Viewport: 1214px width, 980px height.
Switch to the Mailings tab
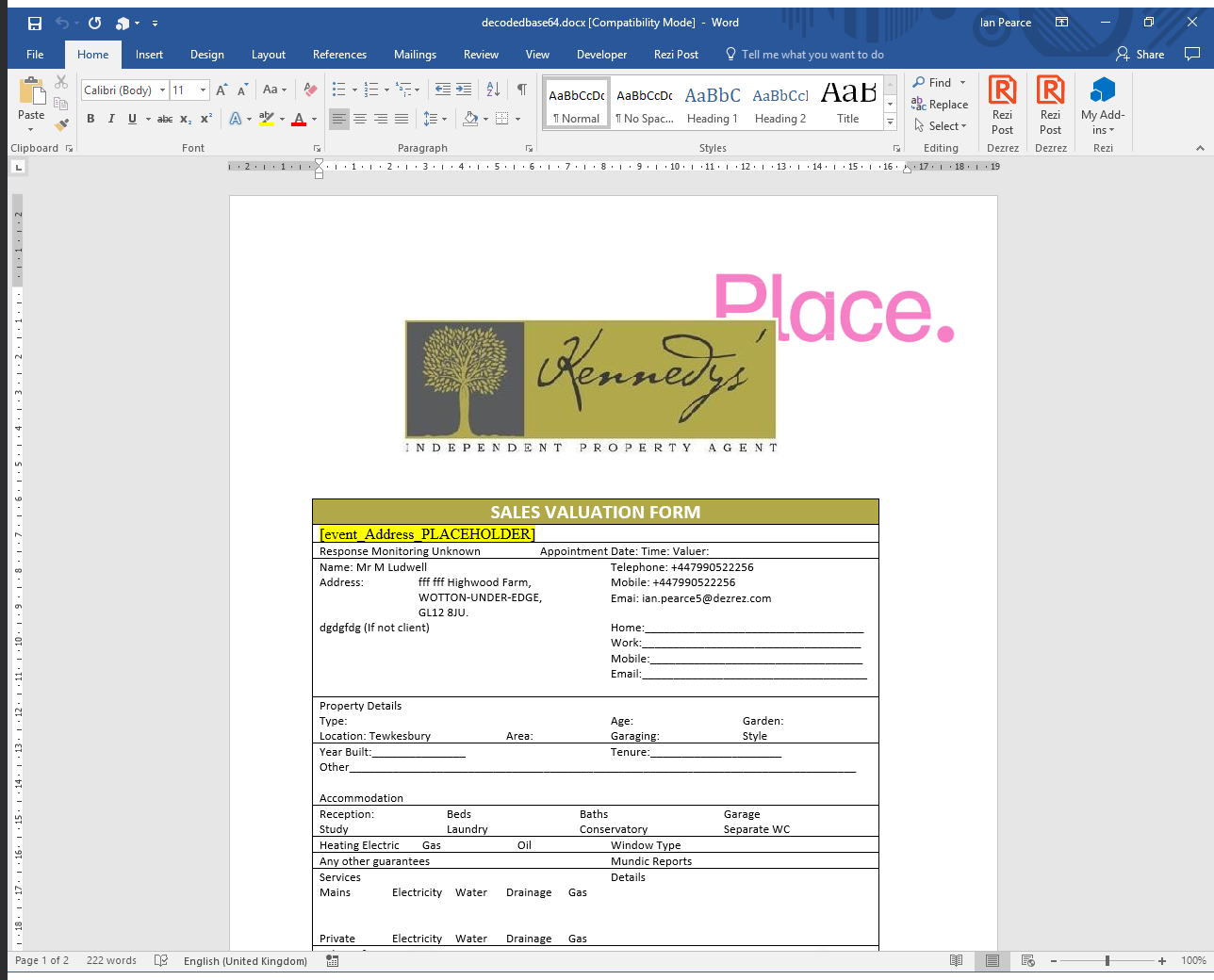(x=415, y=55)
